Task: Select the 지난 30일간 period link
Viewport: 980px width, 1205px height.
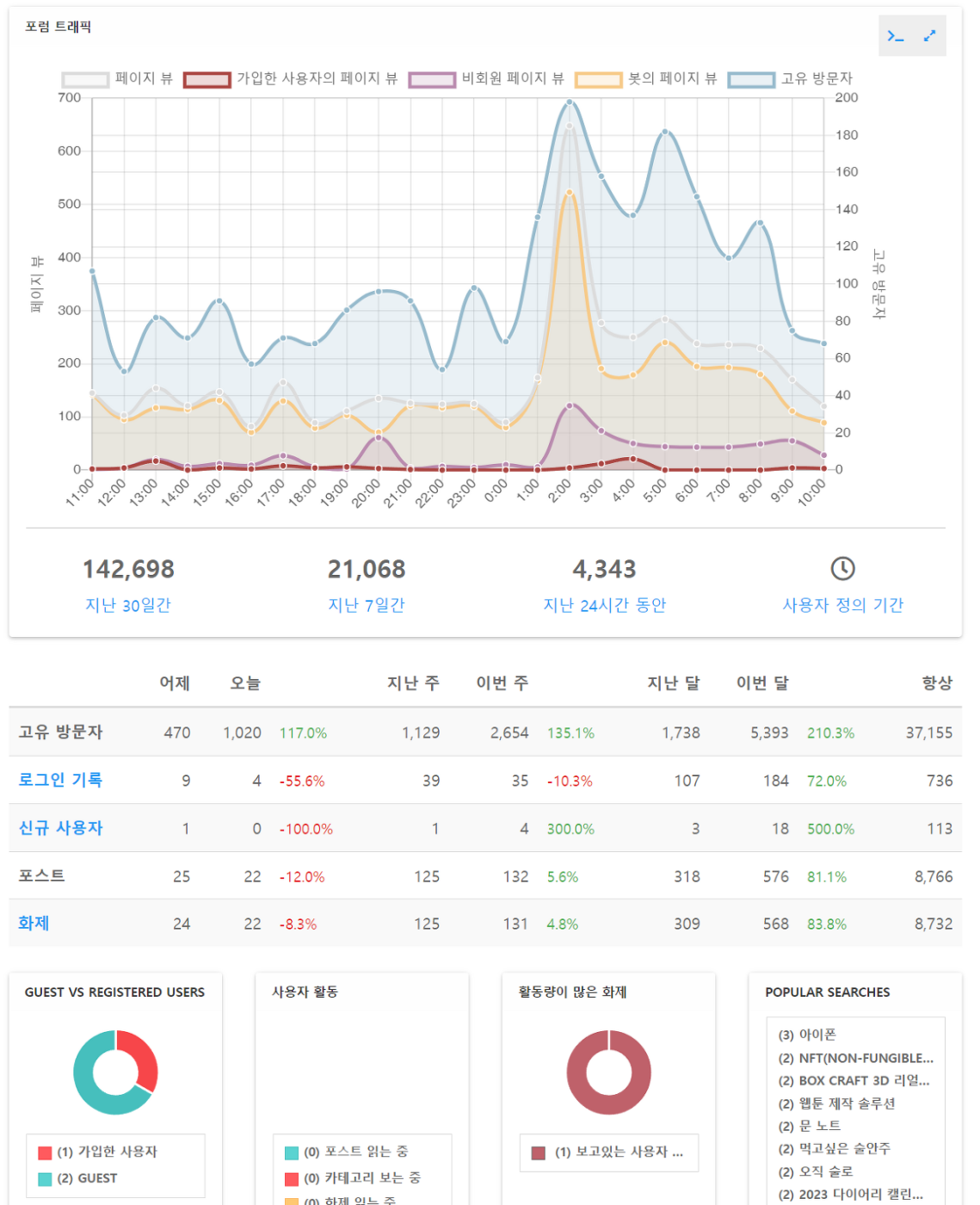Action: pos(128,605)
